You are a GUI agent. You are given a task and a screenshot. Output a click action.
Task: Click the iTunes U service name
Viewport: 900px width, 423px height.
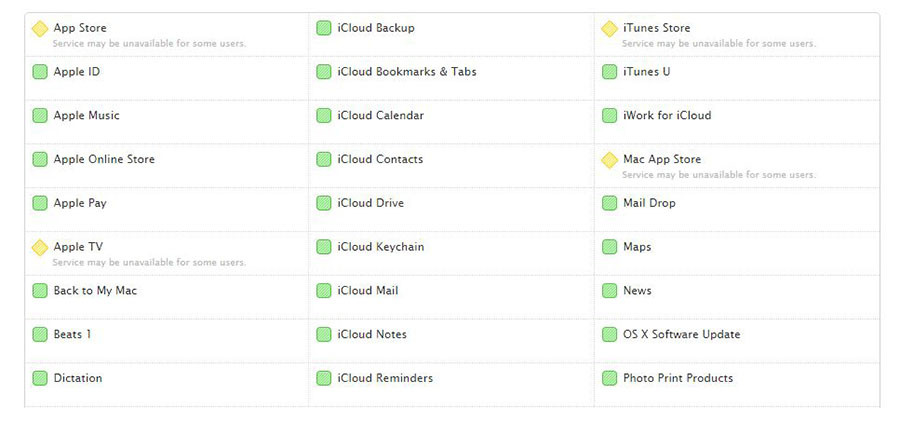point(646,72)
